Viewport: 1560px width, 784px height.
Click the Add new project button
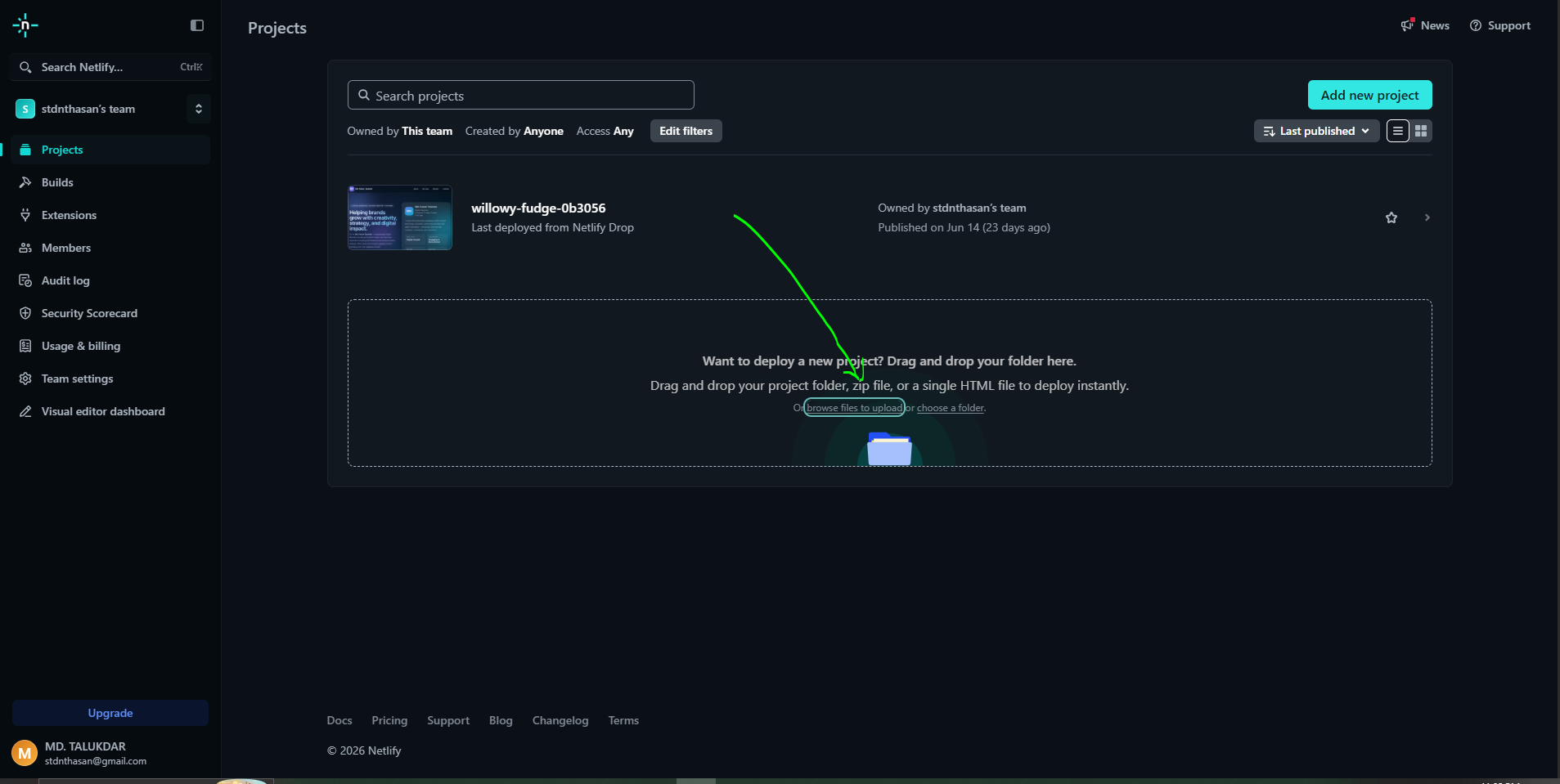pyautogui.click(x=1369, y=95)
